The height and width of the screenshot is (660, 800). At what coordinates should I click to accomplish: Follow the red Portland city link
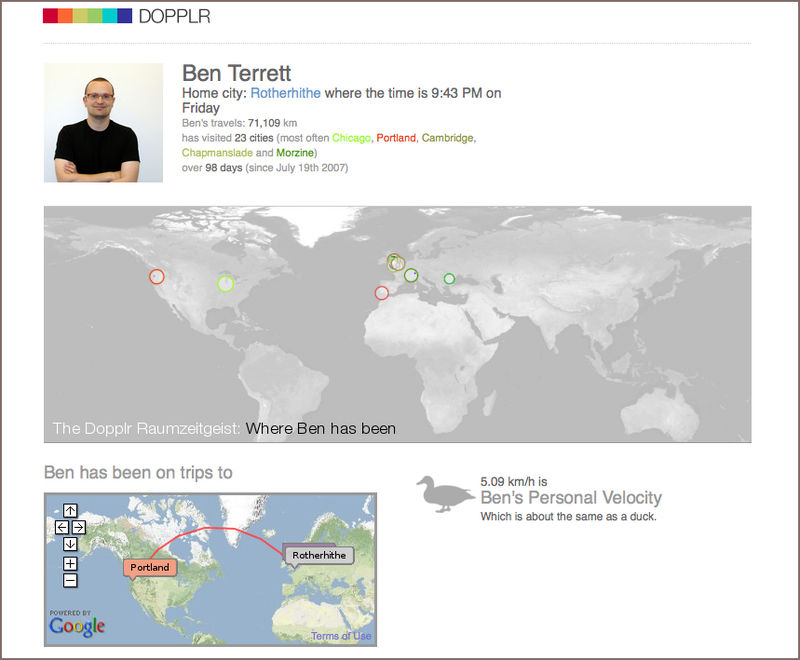coord(396,138)
